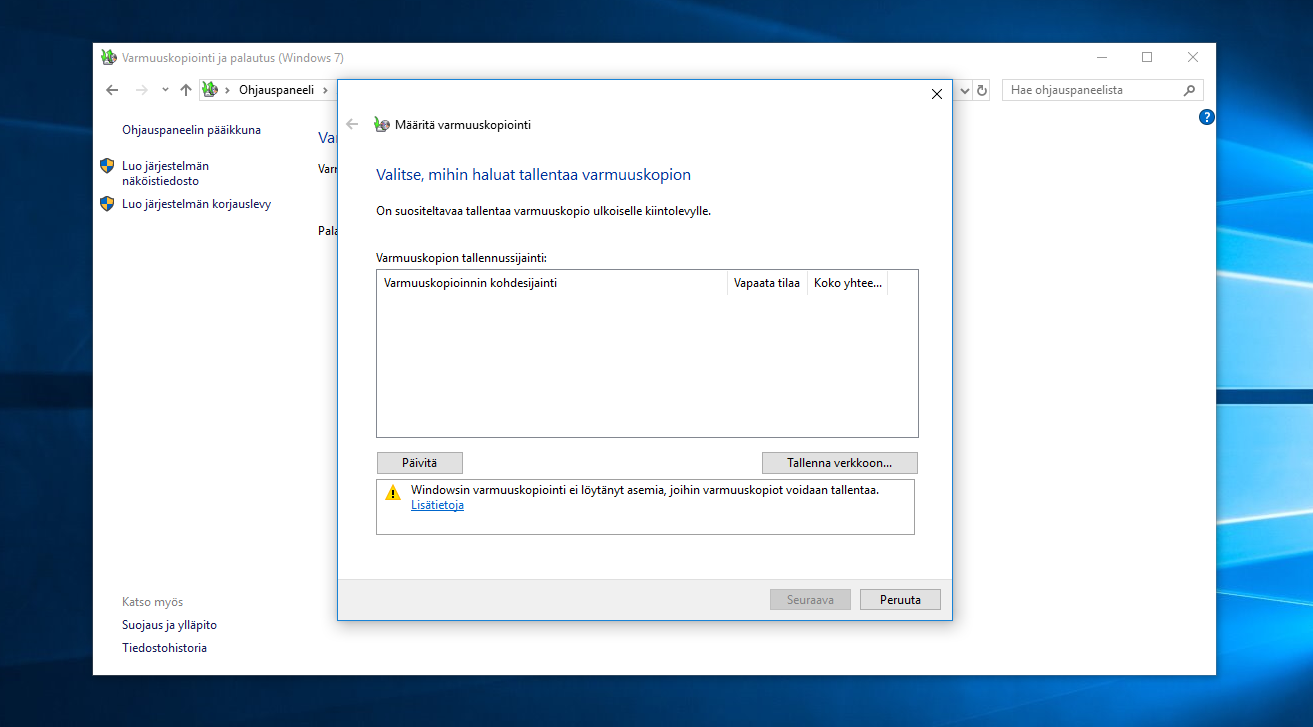Image resolution: width=1313 pixels, height=727 pixels.
Task: Sort by Koko yhteensä column header
Action: (848, 283)
